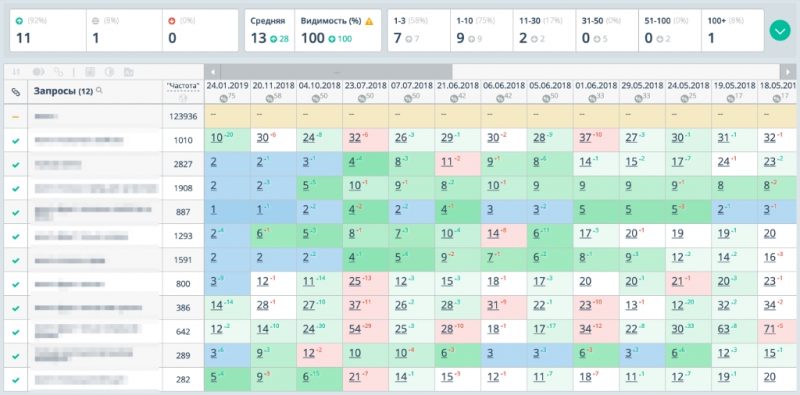The height and width of the screenshot is (395, 800).
Task: Click the horizontal scrollbar thumb above the dates
Action: (x=336, y=71)
